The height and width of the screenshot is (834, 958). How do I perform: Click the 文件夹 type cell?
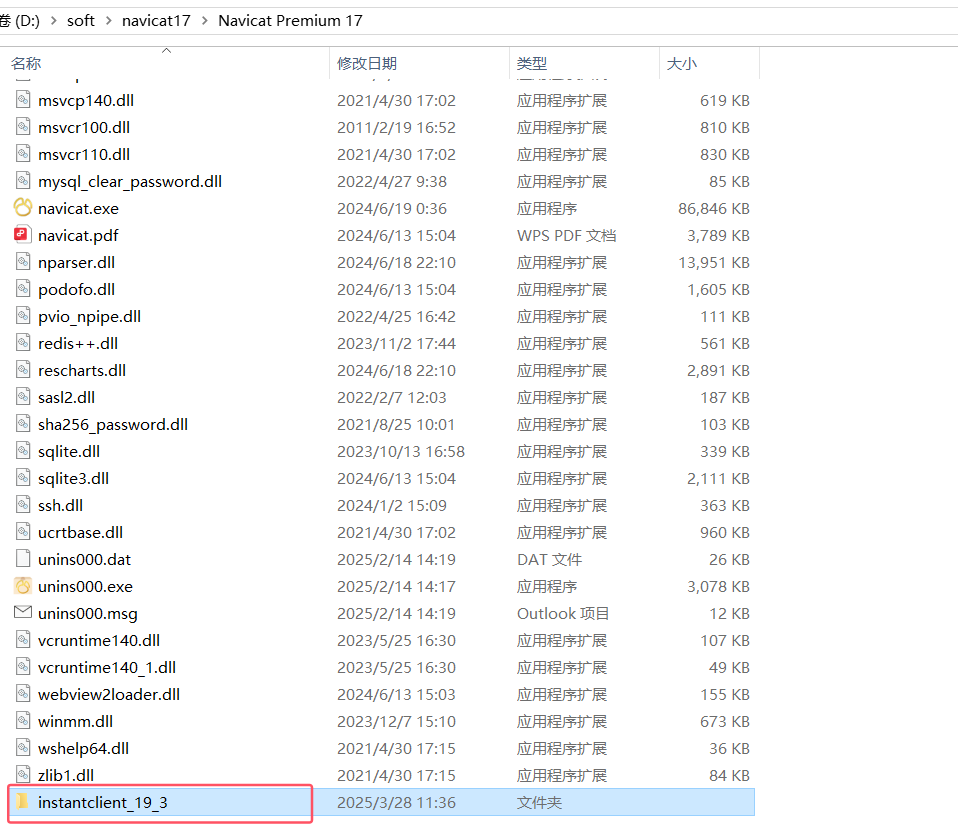[x=539, y=802]
